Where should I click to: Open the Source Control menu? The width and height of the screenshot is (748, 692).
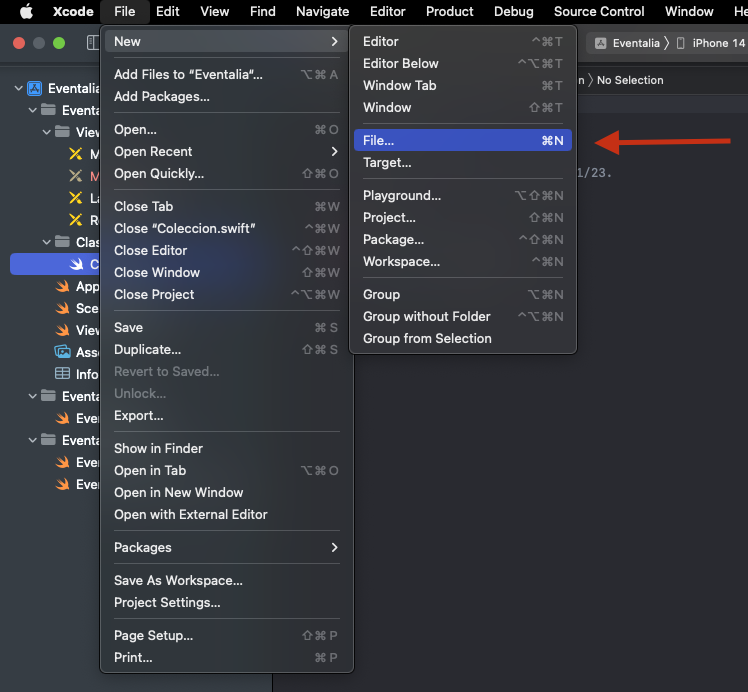(x=599, y=11)
